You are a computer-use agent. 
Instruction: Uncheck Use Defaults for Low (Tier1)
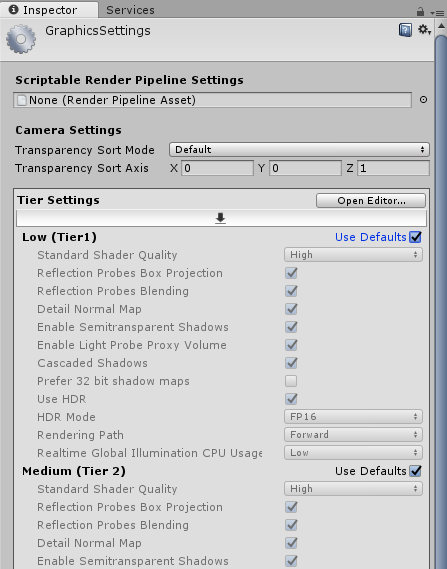tap(415, 237)
